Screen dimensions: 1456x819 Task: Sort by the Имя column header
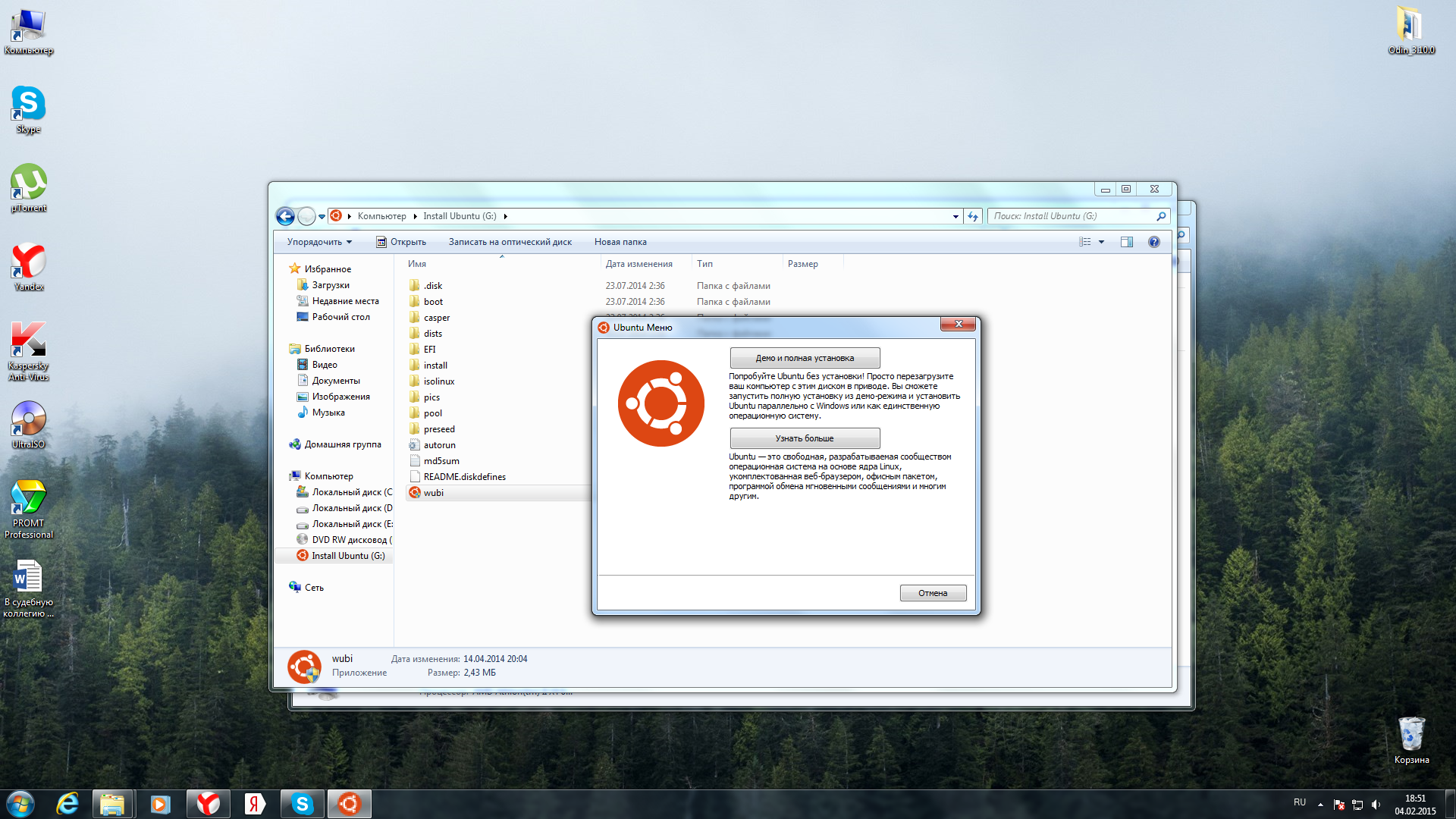500,264
